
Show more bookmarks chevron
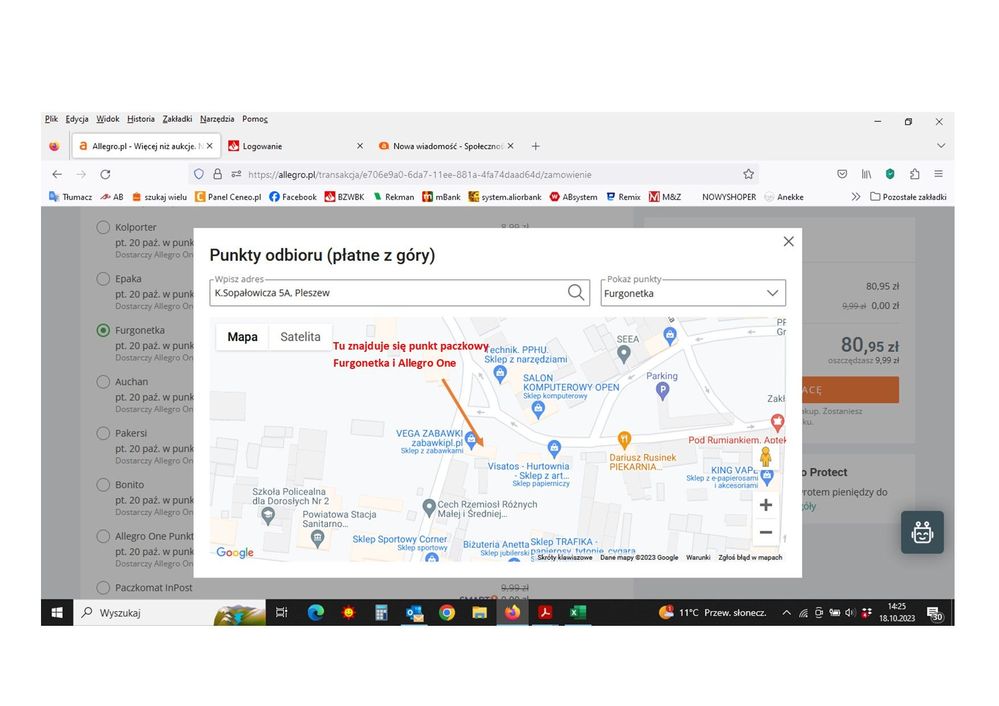coord(856,197)
